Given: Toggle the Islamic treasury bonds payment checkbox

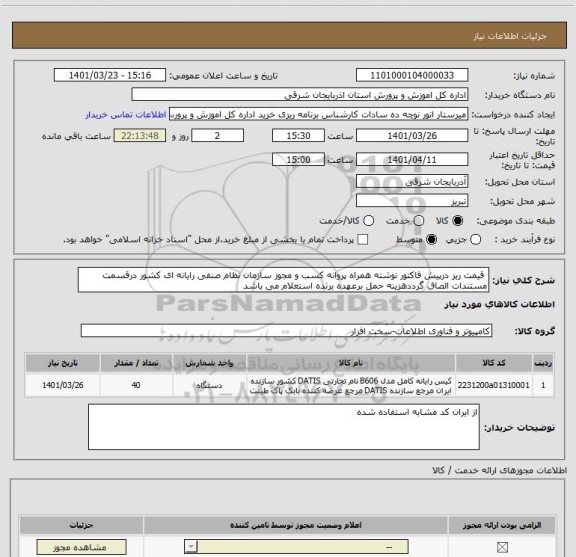Looking at the screenshot, I should tap(363, 240).
